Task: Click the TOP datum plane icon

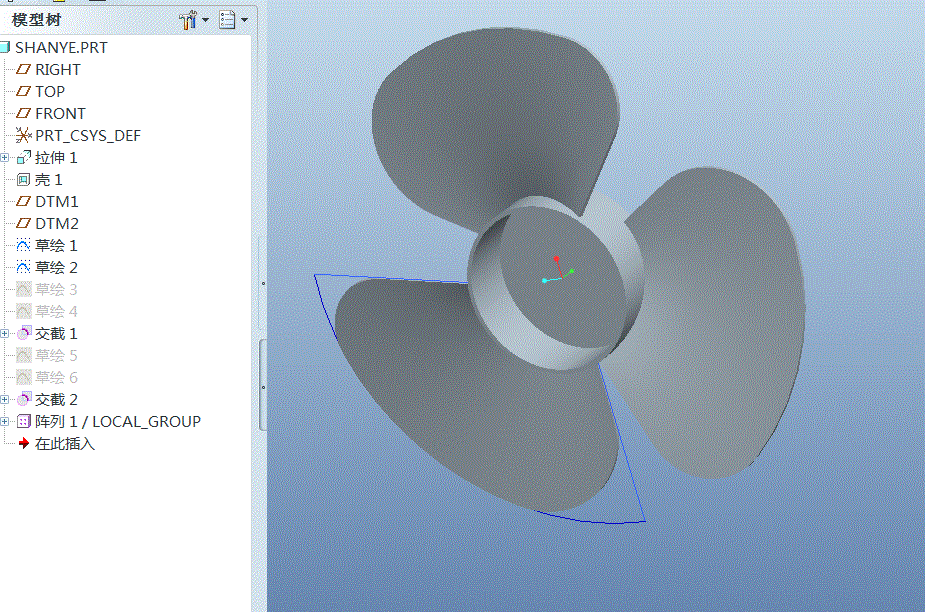Action: (x=23, y=91)
